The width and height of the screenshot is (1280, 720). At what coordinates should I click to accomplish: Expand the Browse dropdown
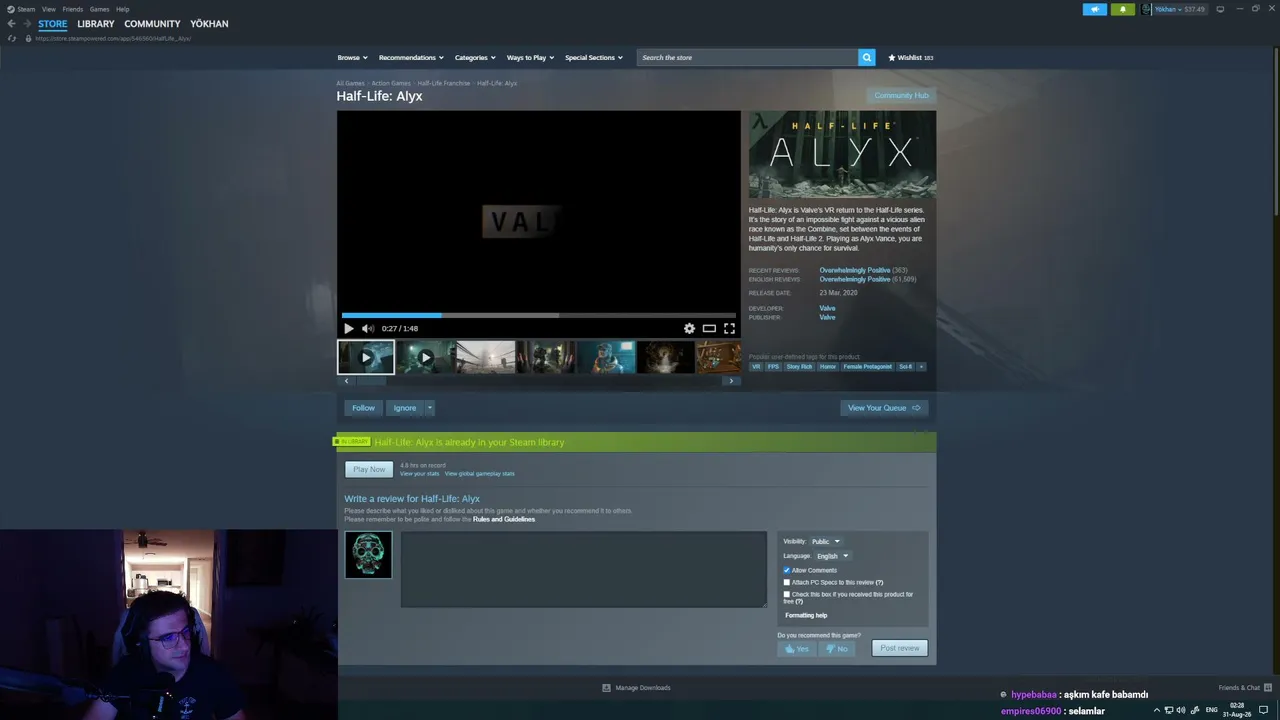click(352, 58)
